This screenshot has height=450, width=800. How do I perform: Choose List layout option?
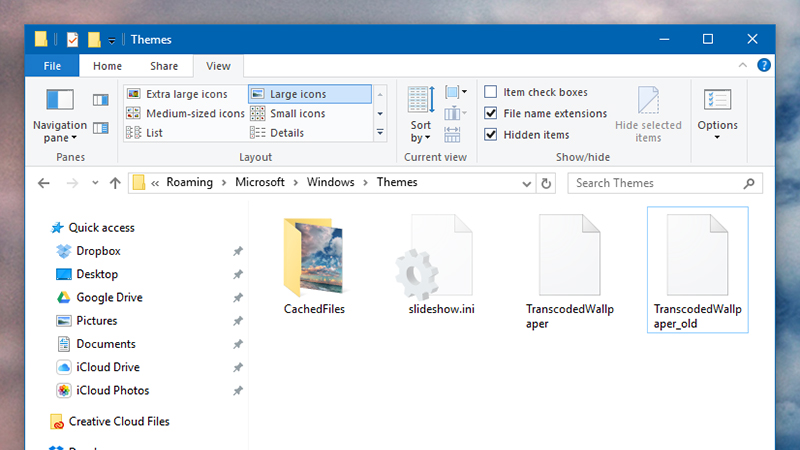(144, 133)
